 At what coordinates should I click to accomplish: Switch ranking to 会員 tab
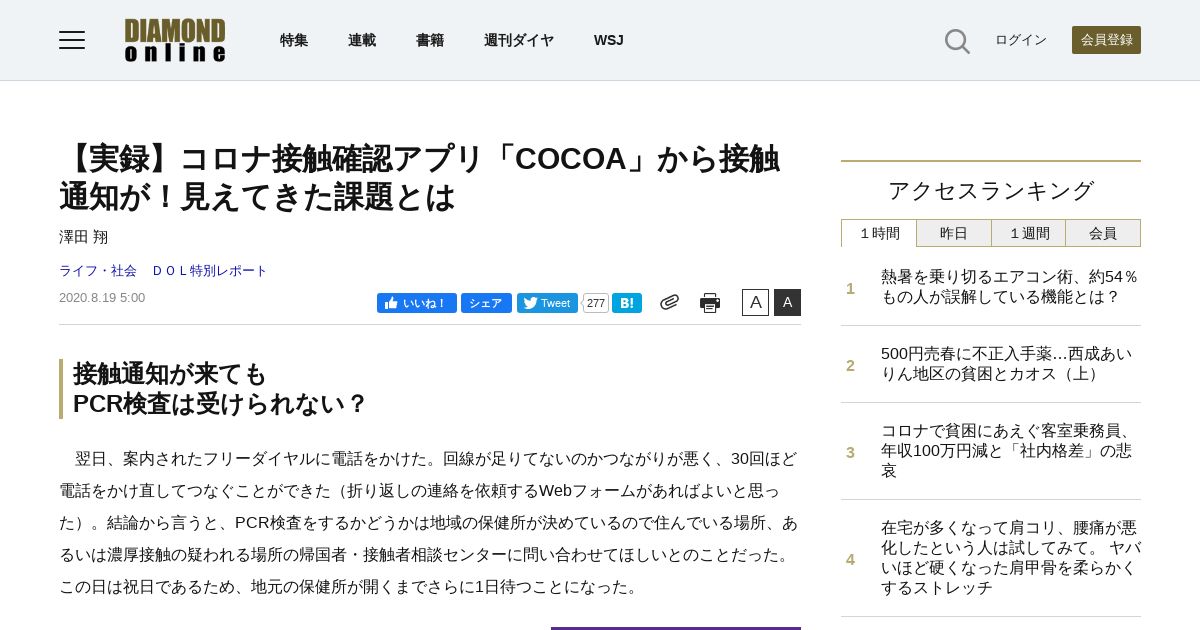coord(1103,233)
